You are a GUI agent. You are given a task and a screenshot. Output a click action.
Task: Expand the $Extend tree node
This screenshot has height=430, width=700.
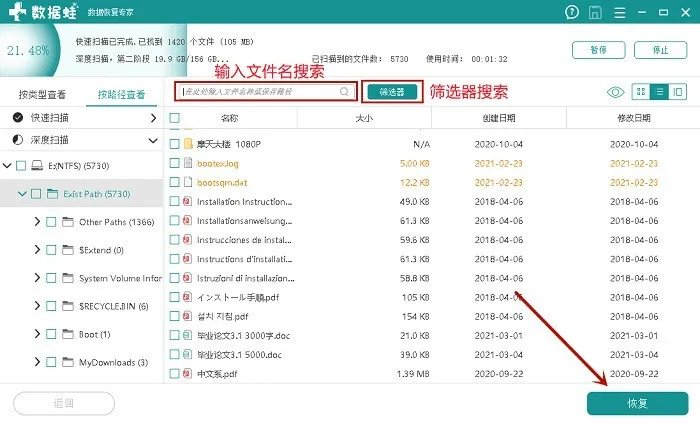[37, 250]
